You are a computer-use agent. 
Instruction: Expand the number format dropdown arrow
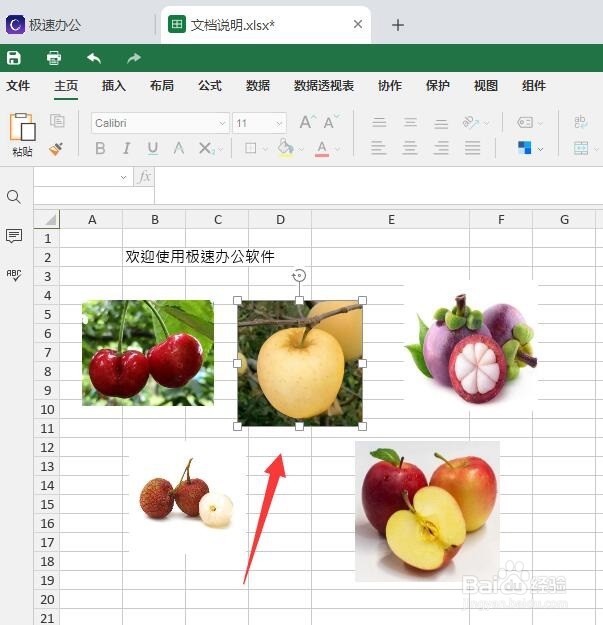(540, 124)
